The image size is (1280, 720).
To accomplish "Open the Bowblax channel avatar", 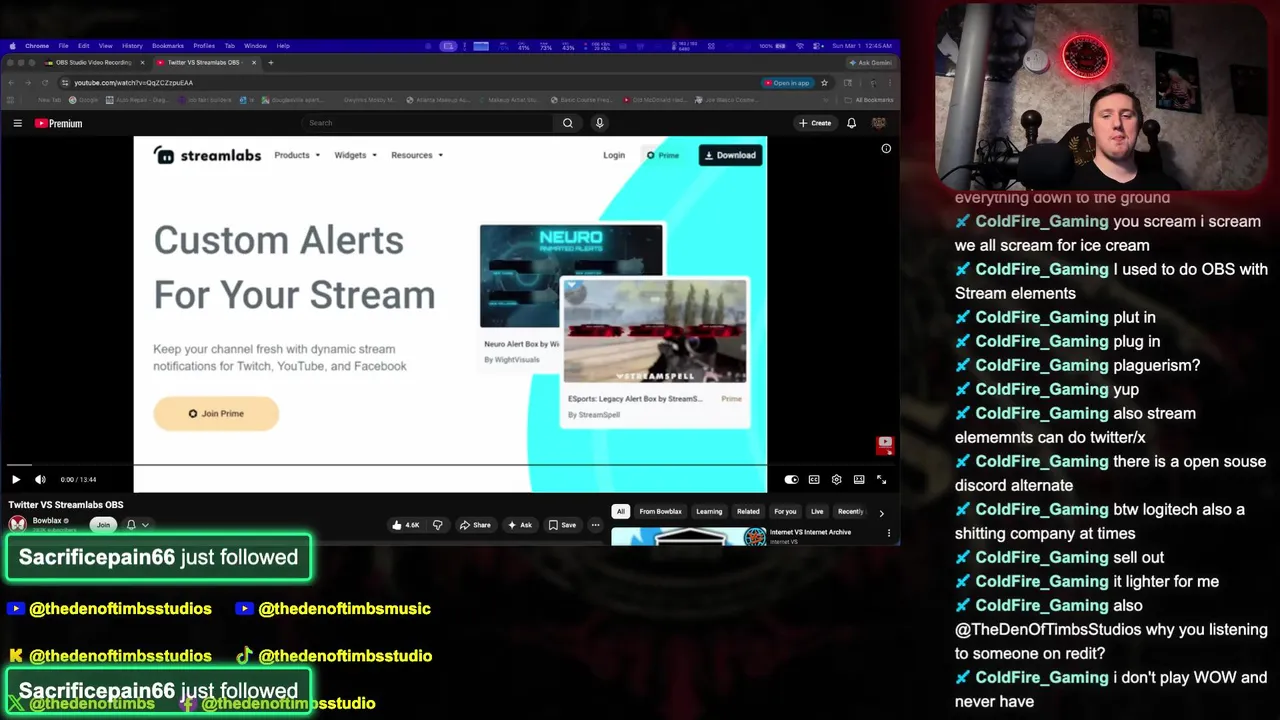I will click(x=18, y=524).
